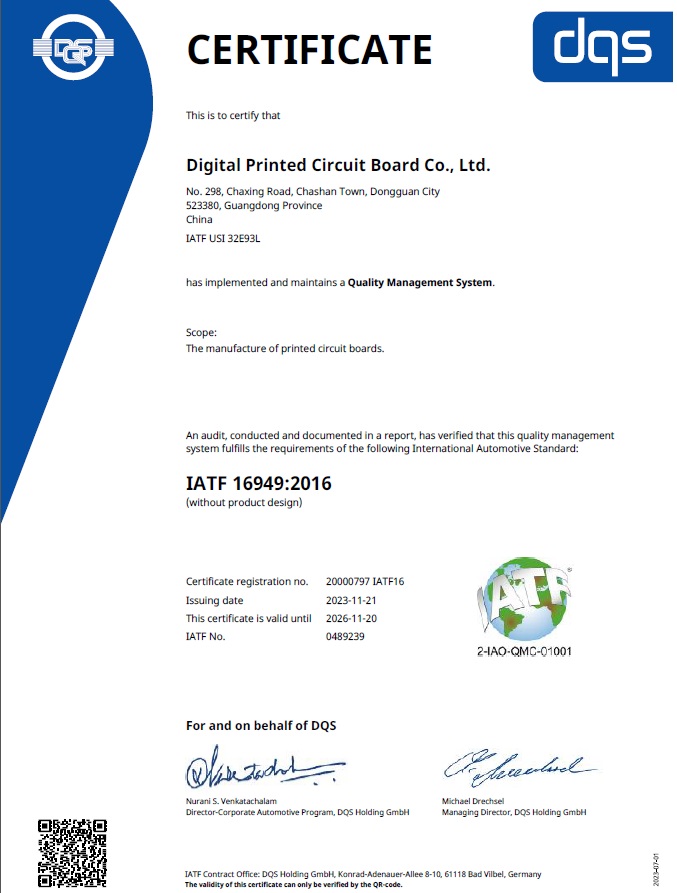
Task: Click the blue dqs logo banner
Action: click(x=604, y=46)
